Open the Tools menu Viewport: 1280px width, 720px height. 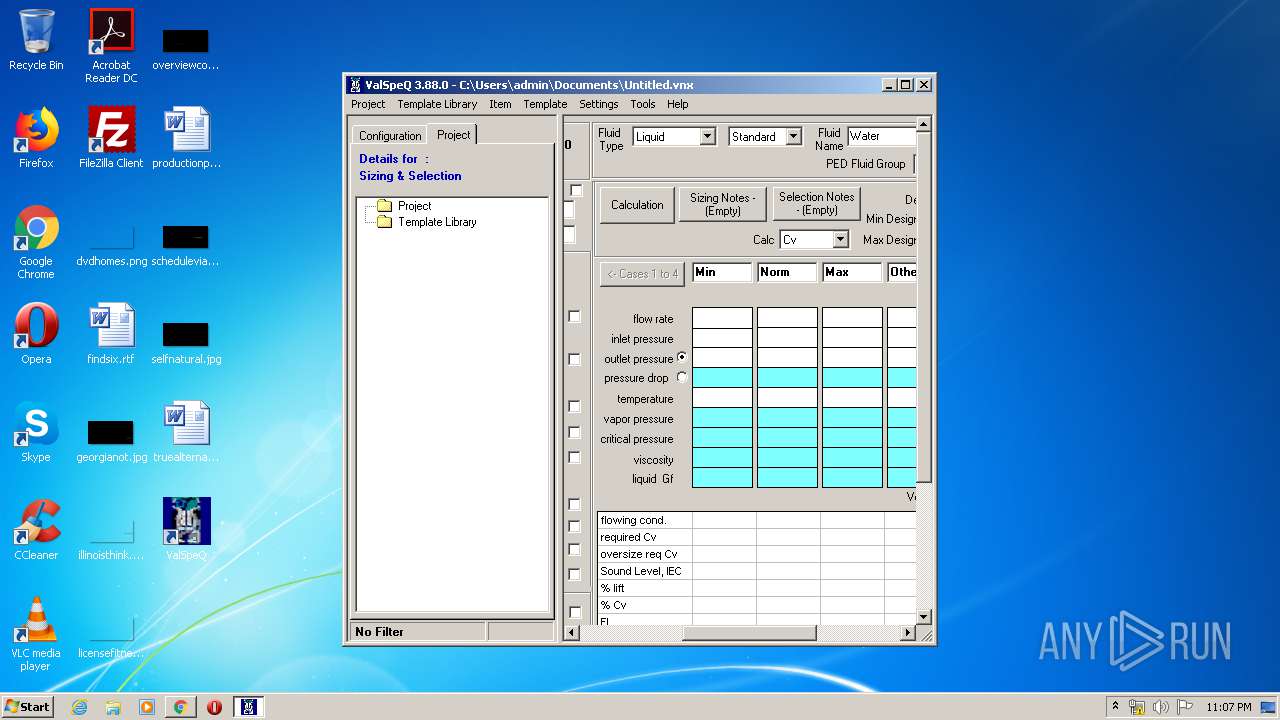pyautogui.click(x=643, y=104)
